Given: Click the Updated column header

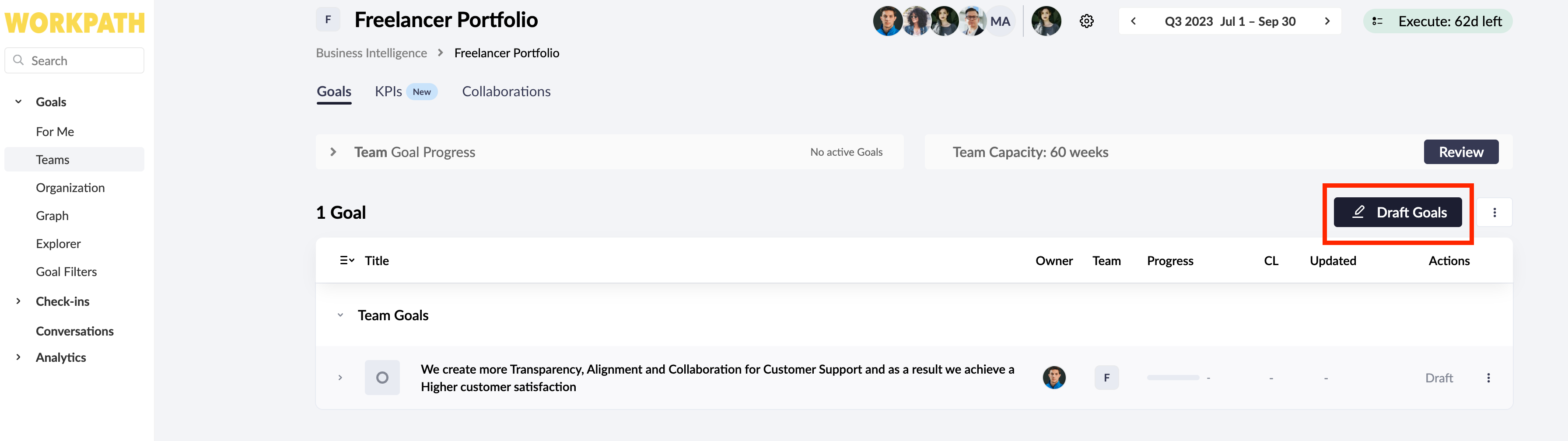Looking at the screenshot, I should click(1333, 261).
